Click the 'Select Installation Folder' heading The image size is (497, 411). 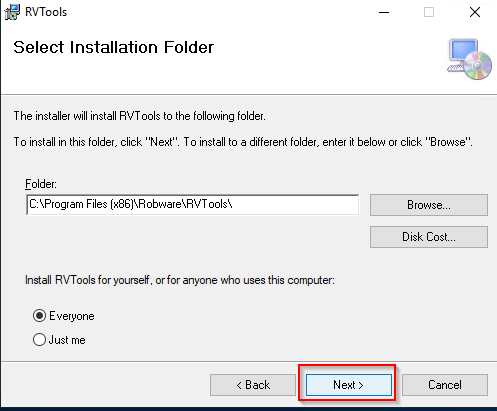pos(114,47)
